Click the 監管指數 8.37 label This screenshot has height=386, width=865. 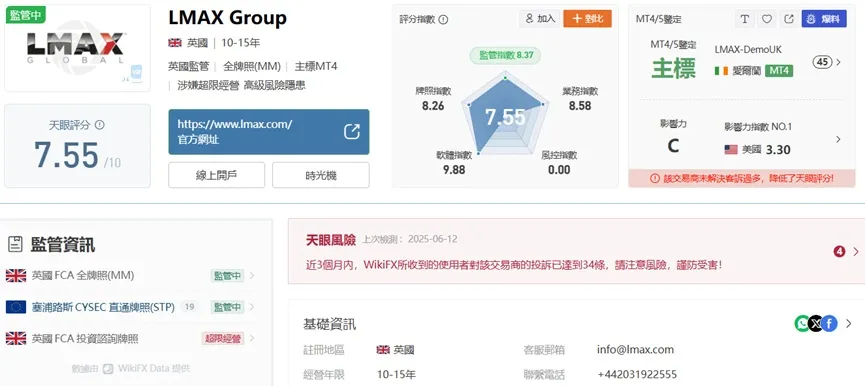(505, 55)
